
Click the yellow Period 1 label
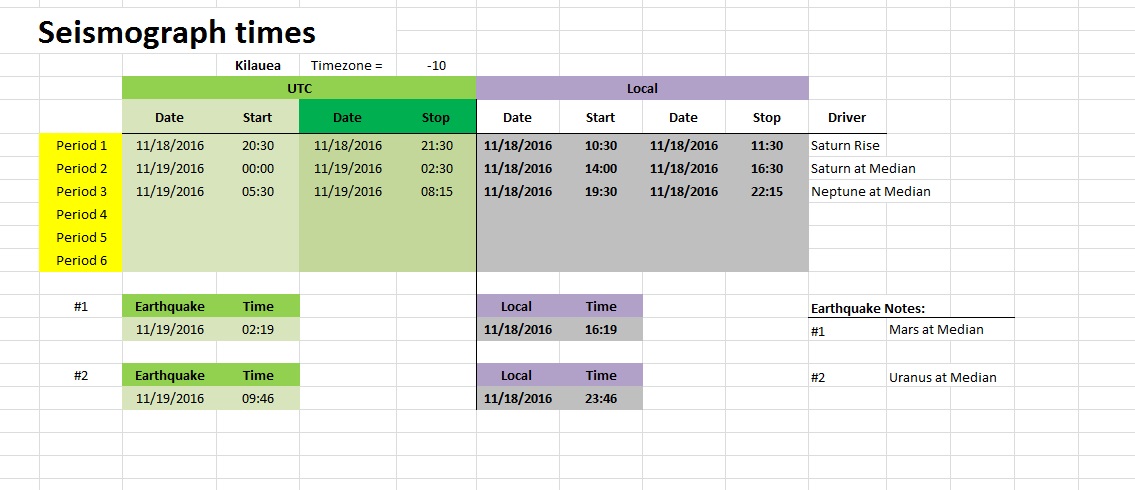pyautogui.click(x=81, y=145)
